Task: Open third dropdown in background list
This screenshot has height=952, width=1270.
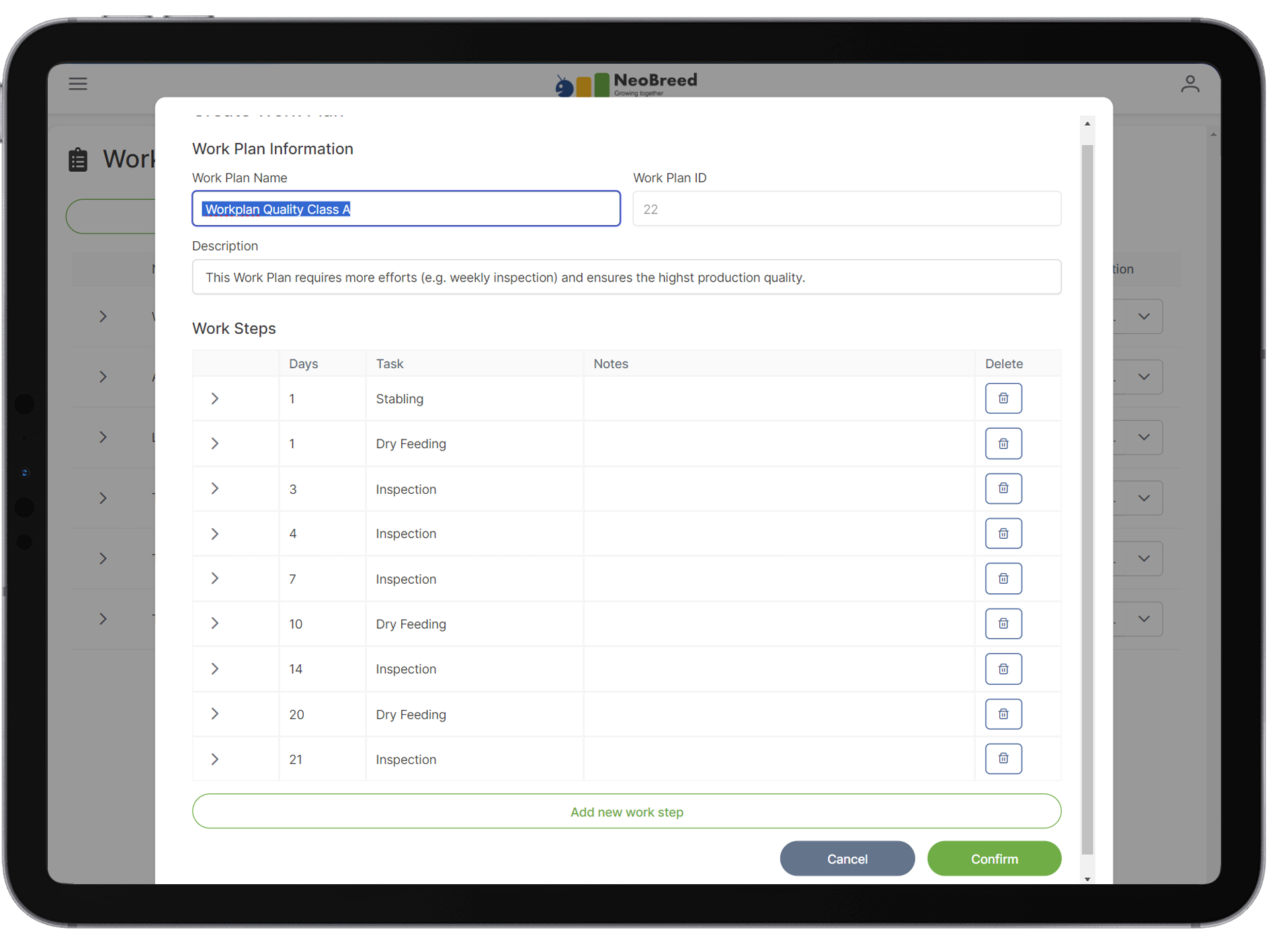Action: [x=1144, y=437]
